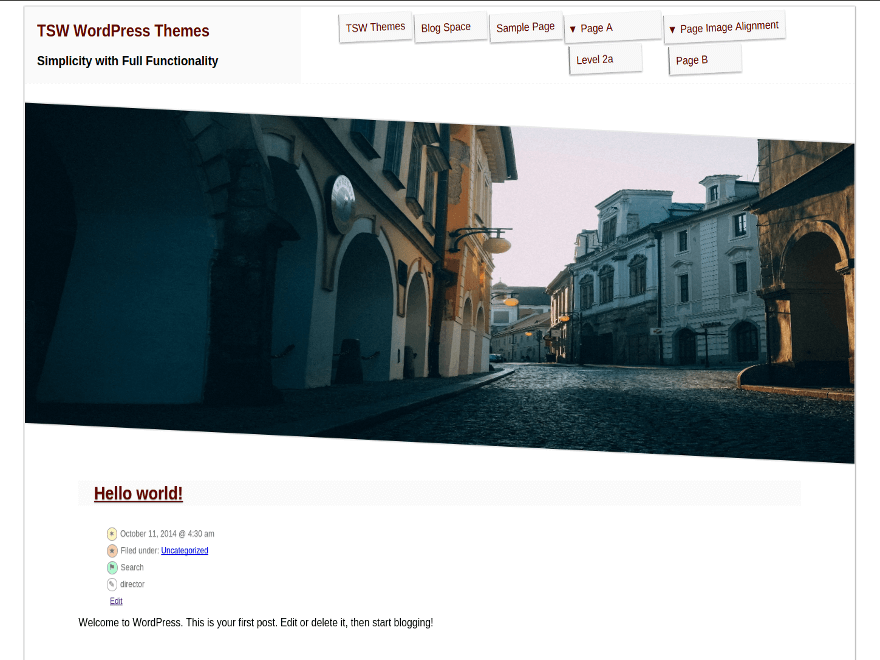This screenshot has width=880, height=660.
Task: Click the director author name
Action: 132,585
